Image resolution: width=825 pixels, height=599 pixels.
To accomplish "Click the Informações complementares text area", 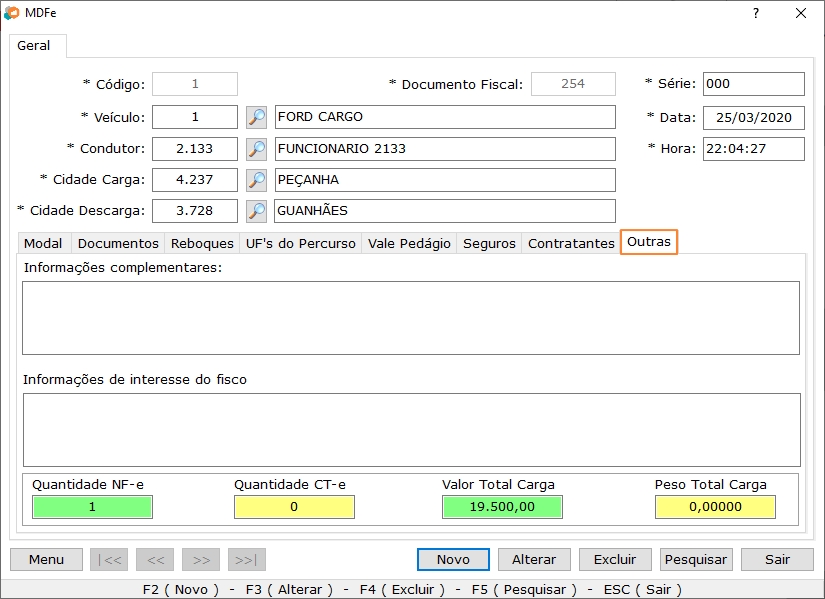I will click(410, 317).
